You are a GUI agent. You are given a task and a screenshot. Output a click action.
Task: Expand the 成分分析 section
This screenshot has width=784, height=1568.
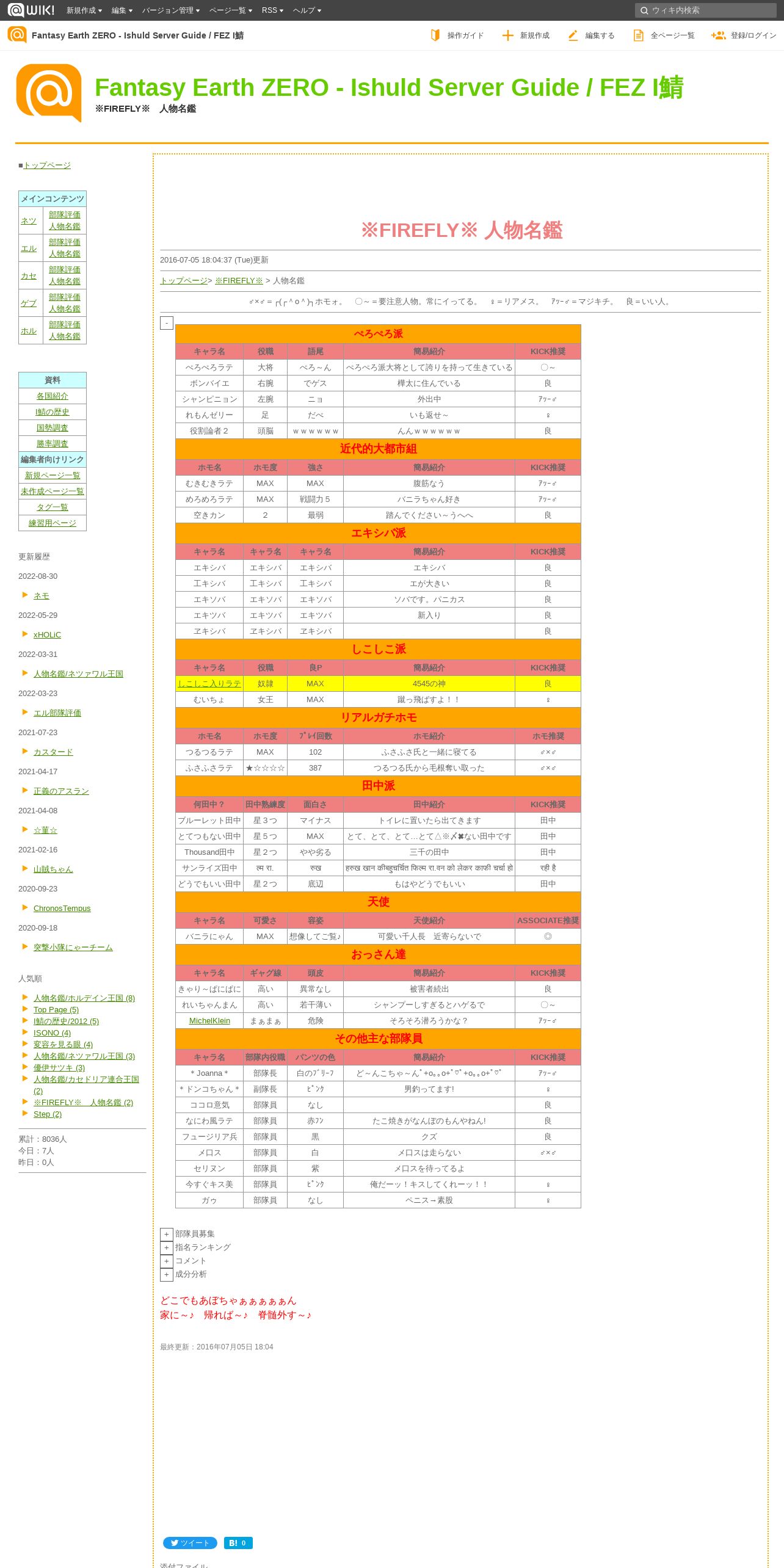point(167,1274)
